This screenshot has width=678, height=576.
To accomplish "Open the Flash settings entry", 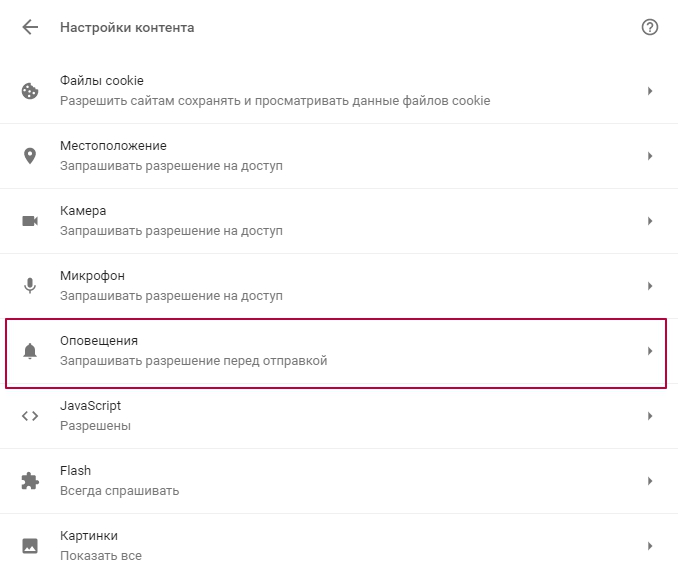I will coord(339,481).
